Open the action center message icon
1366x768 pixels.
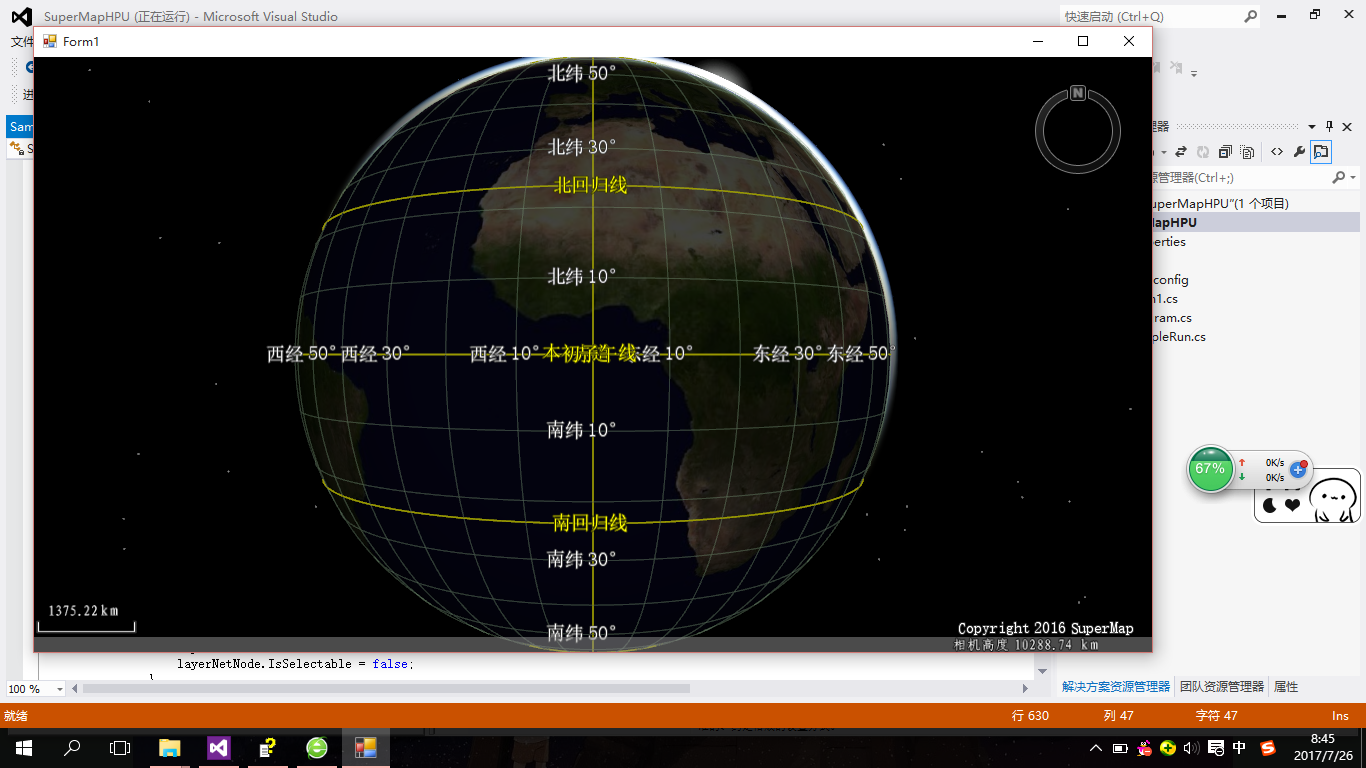[1216, 748]
